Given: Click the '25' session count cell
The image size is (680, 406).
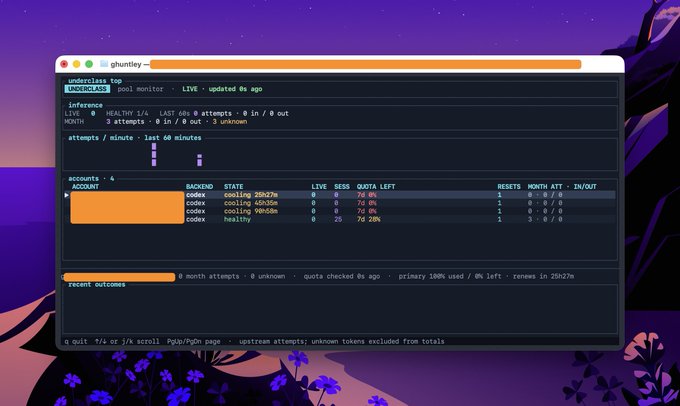Looking at the screenshot, I should [x=338, y=219].
